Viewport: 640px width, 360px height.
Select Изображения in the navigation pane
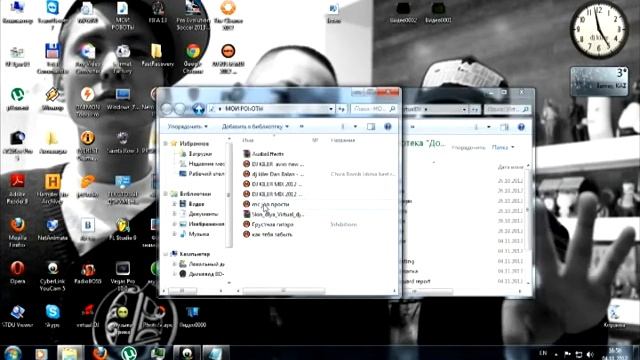[202, 224]
